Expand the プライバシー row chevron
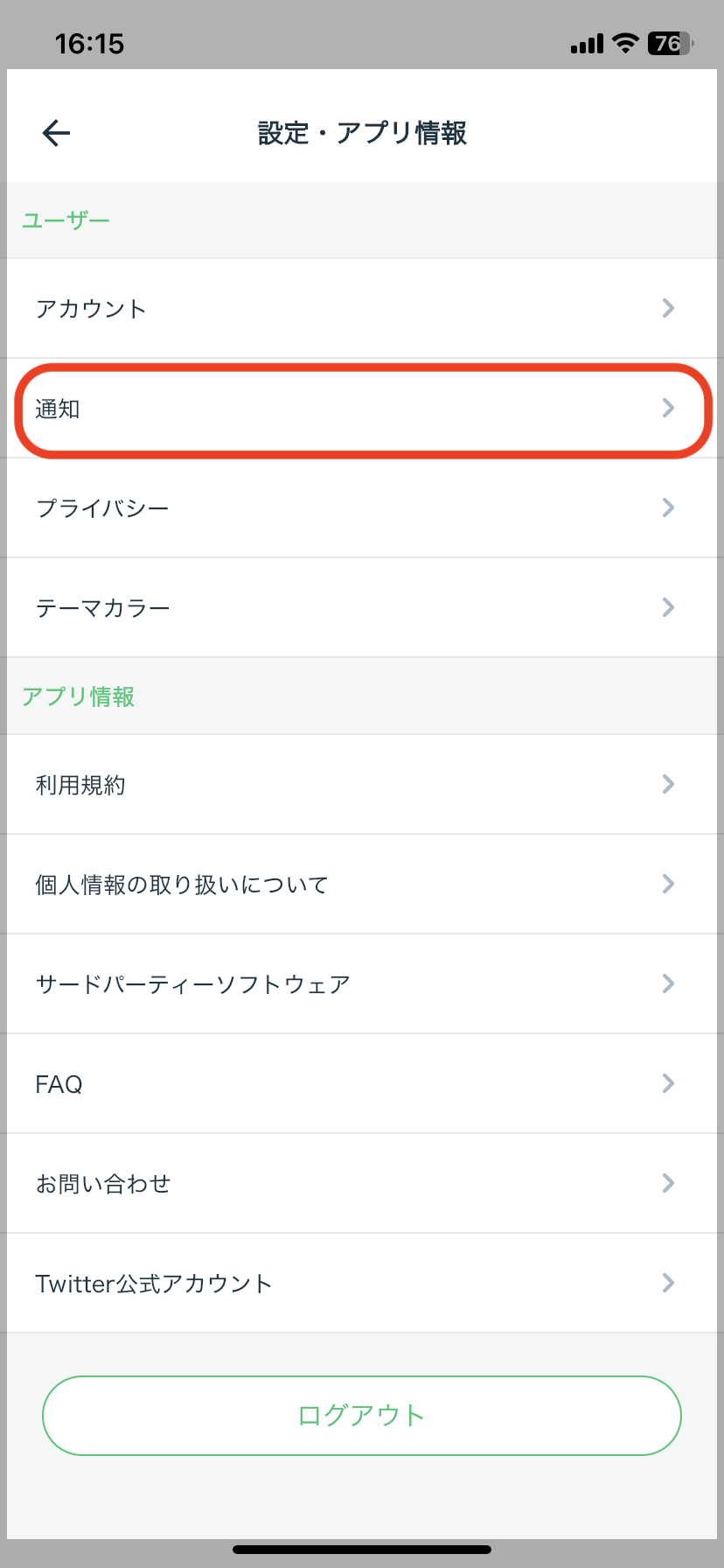724x1568 pixels. pyautogui.click(x=668, y=507)
